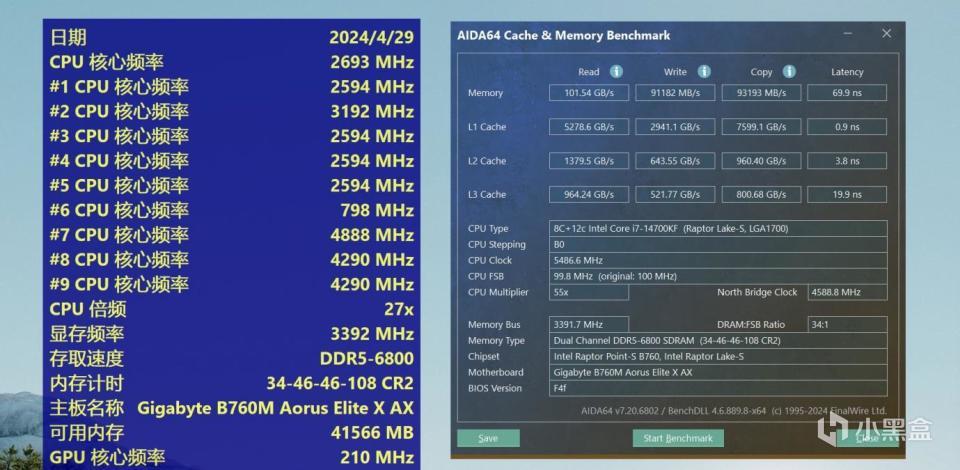This screenshot has width=960, height=470.
Task: Click the AIDA64 Cache & Memory Benchmark title
Action: 563,35
